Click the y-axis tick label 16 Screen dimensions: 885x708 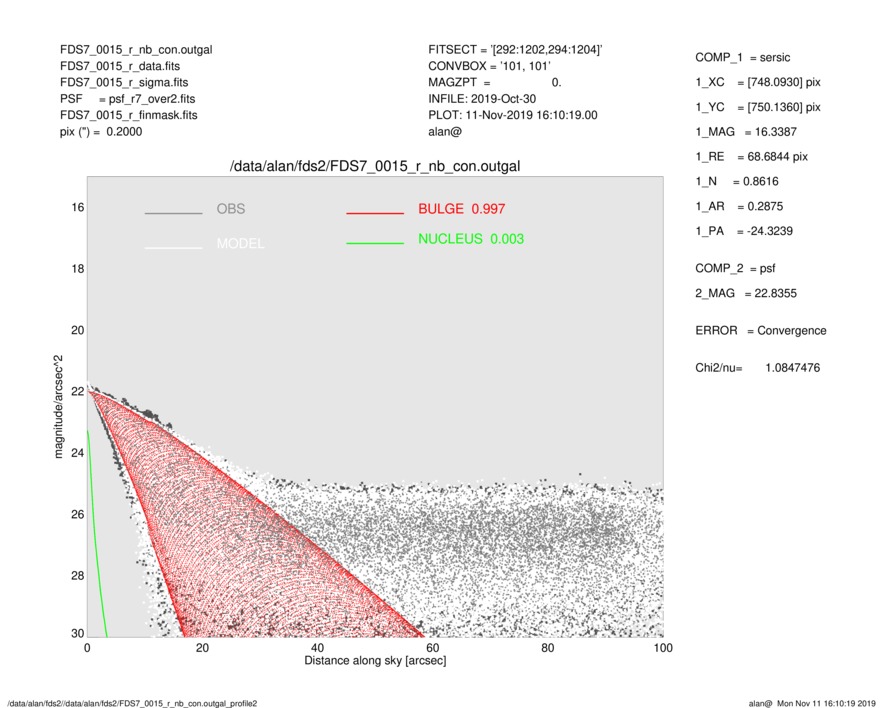coord(77,208)
